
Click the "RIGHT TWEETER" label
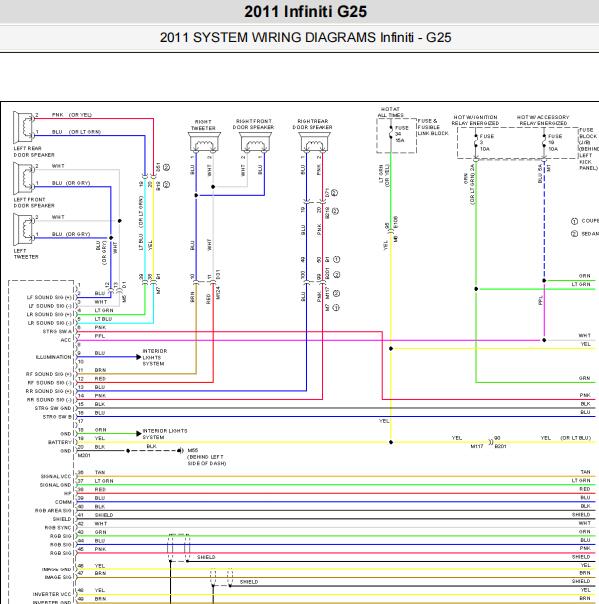click(x=203, y=125)
